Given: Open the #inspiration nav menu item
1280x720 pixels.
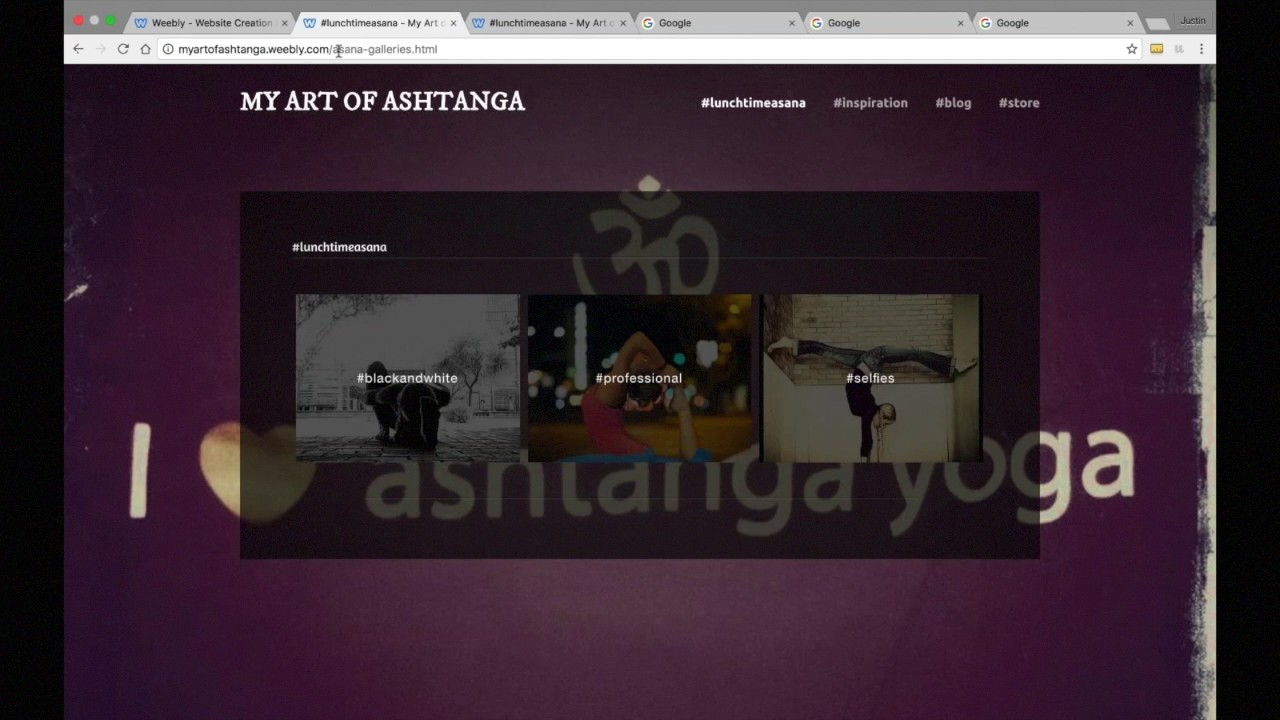Looking at the screenshot, I should (x=870, y=103).
